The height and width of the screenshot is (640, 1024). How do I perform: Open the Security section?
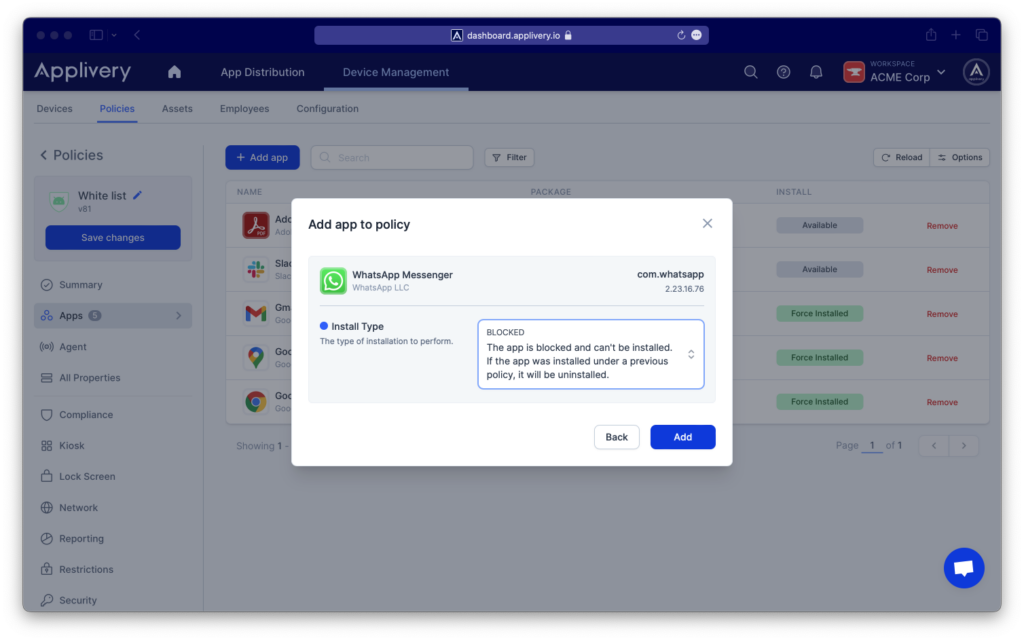click(x=113, y=600)
